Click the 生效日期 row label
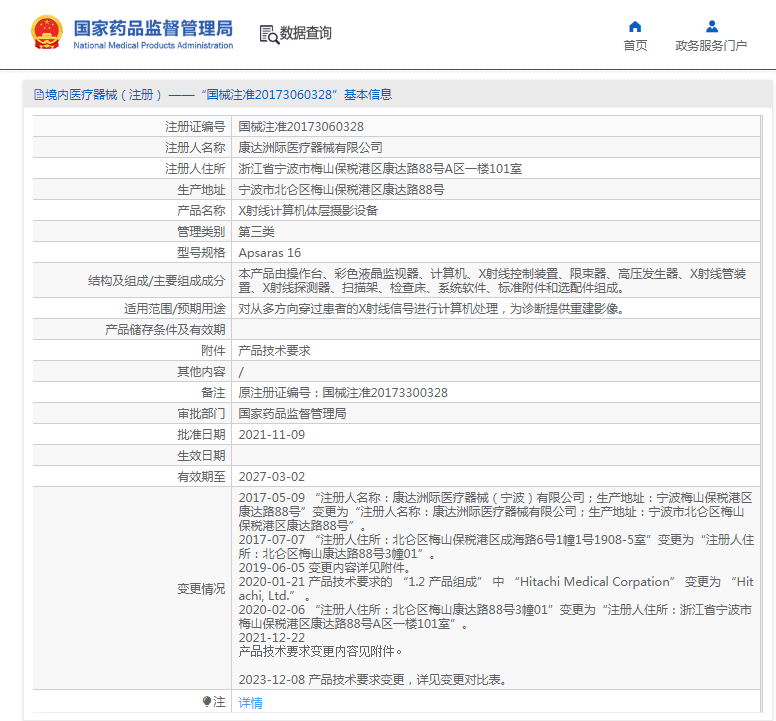The height and width of the screenshot is (721, 776). point(201,456)
